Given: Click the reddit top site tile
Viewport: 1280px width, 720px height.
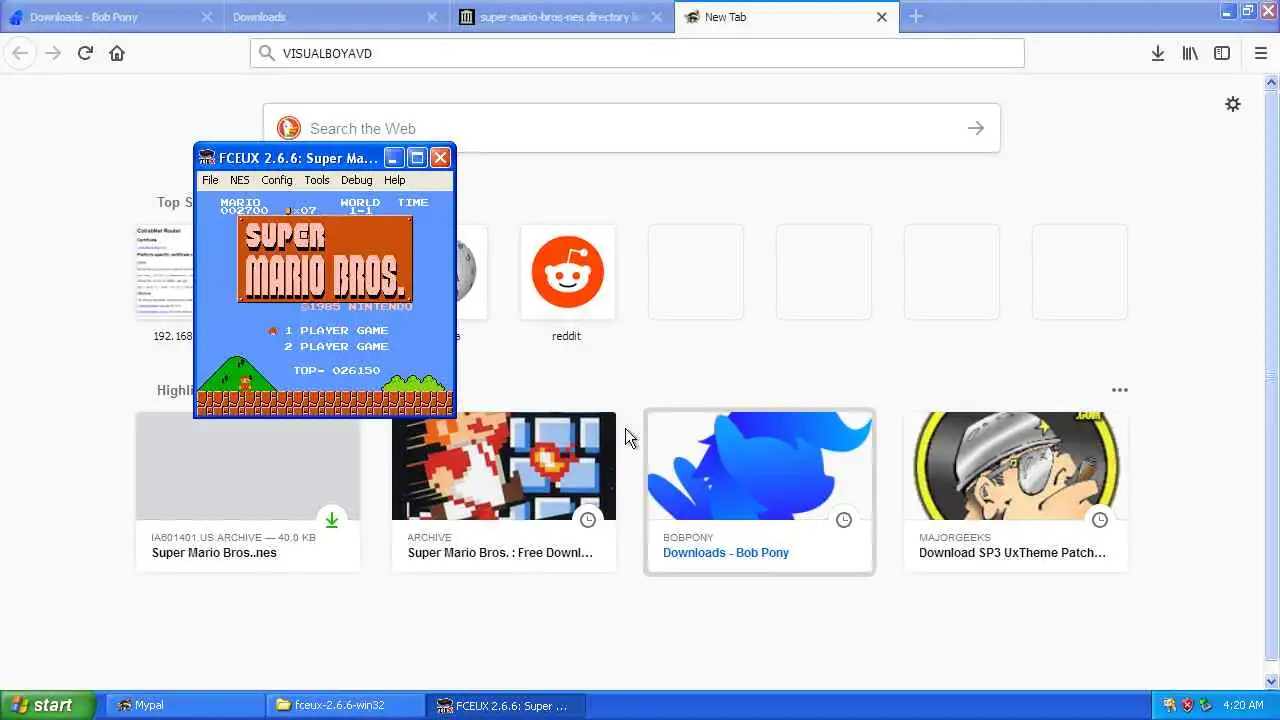Looking at the screenshot, I should (567, 272).
